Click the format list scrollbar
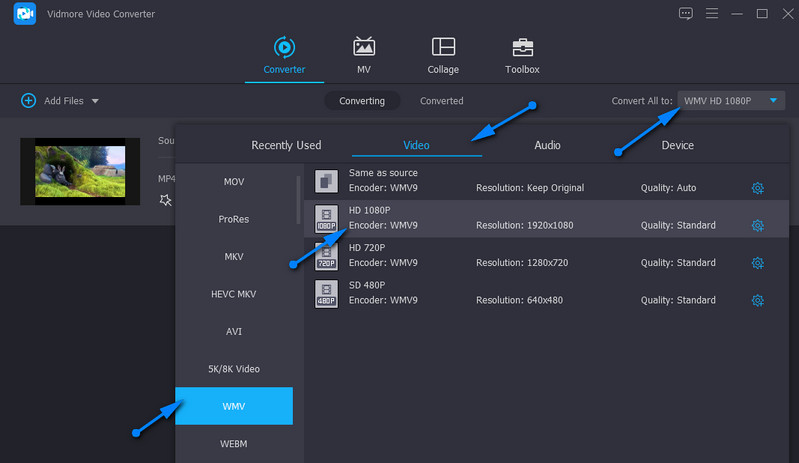Screen dimensions: 799x463 tap(298, 200)
